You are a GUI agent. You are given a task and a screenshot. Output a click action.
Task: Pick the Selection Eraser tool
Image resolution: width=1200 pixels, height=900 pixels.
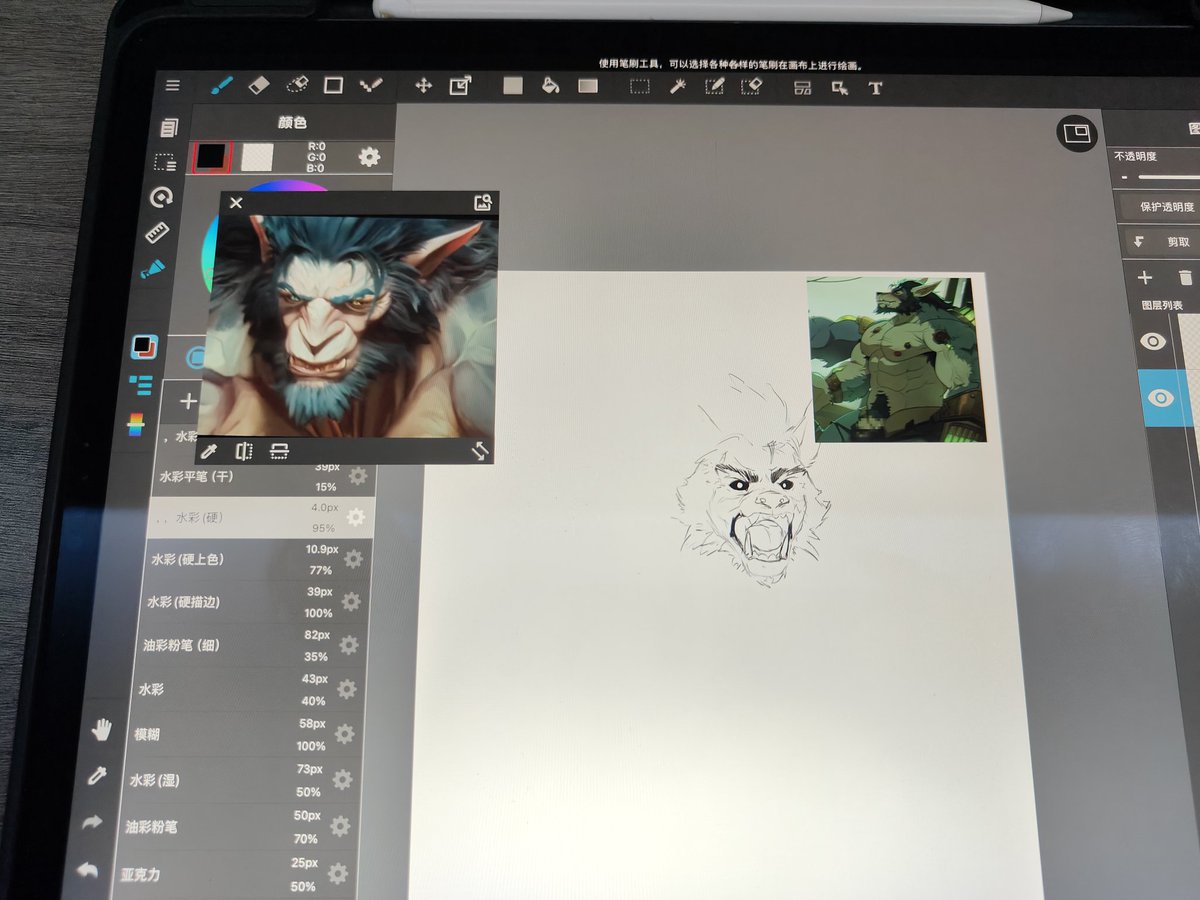pyautogui.click(x=751, y=87)
